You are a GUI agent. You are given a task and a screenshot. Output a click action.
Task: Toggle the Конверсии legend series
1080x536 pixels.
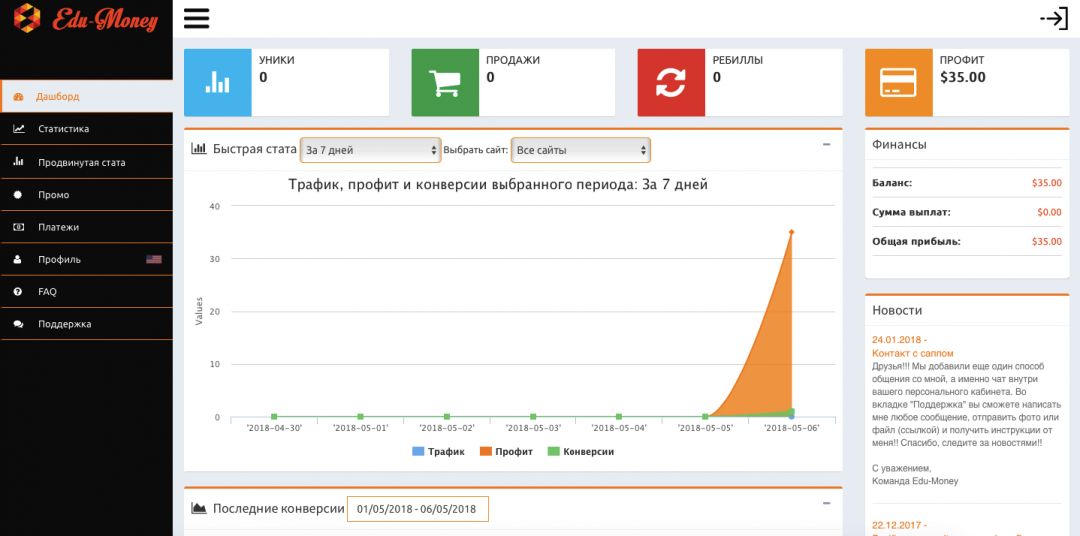tap(581, 452)
